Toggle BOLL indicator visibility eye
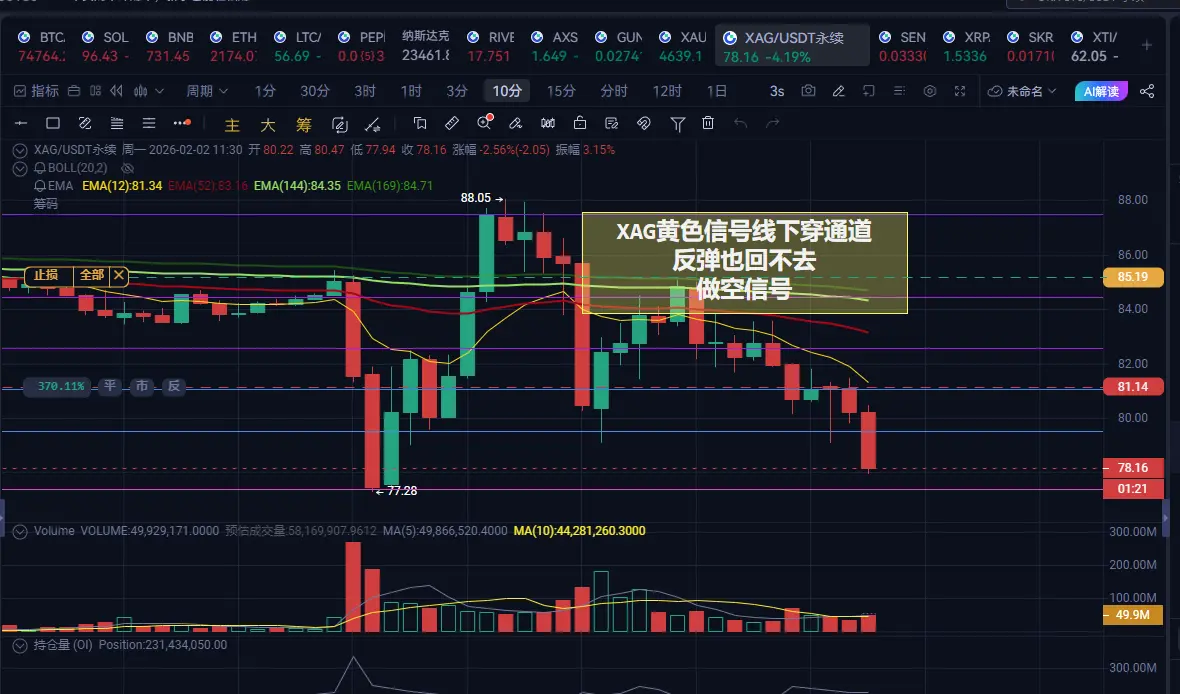 pyautogui.click(x=128, y=169)
